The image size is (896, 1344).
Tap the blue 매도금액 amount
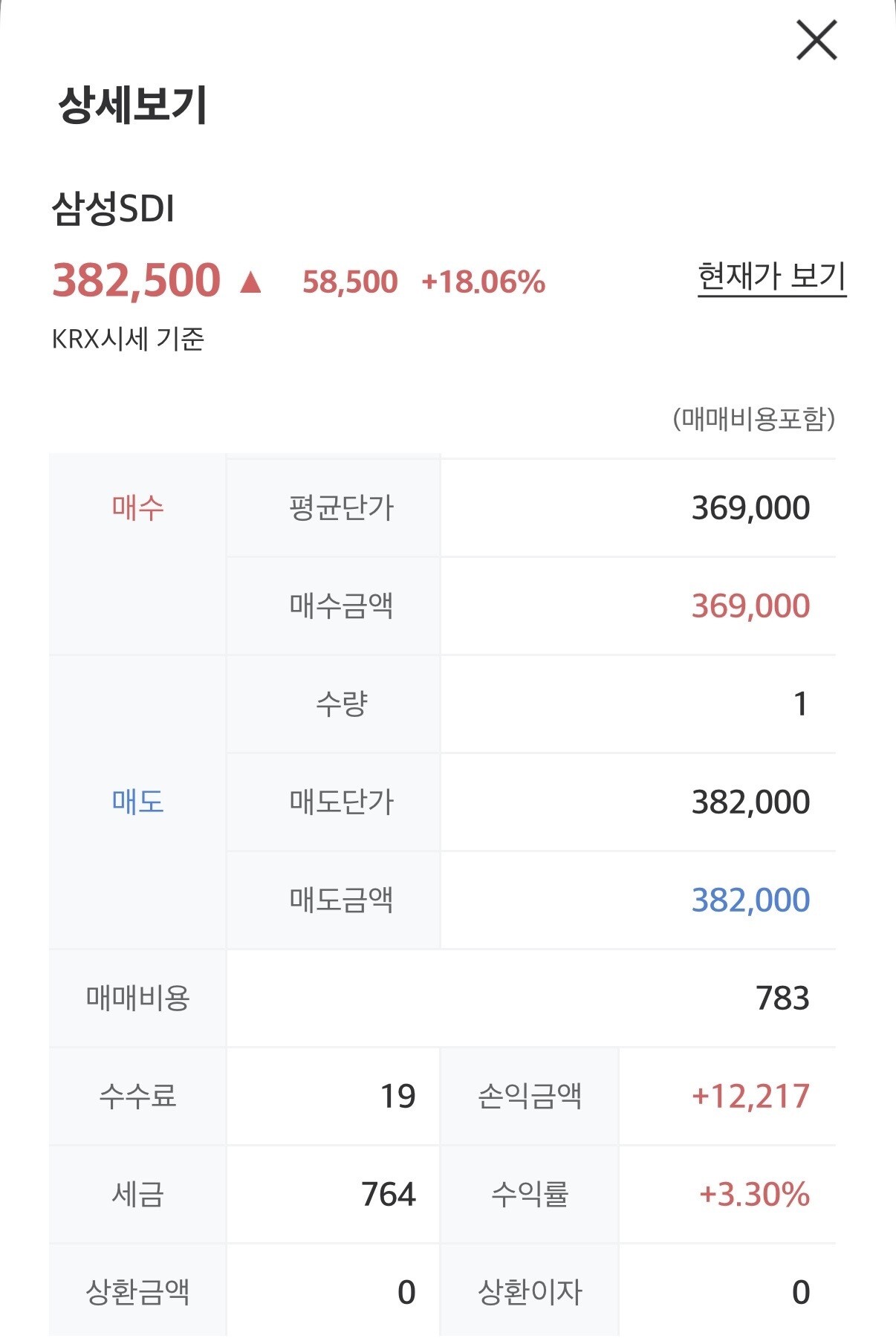(x=750, y=900)
